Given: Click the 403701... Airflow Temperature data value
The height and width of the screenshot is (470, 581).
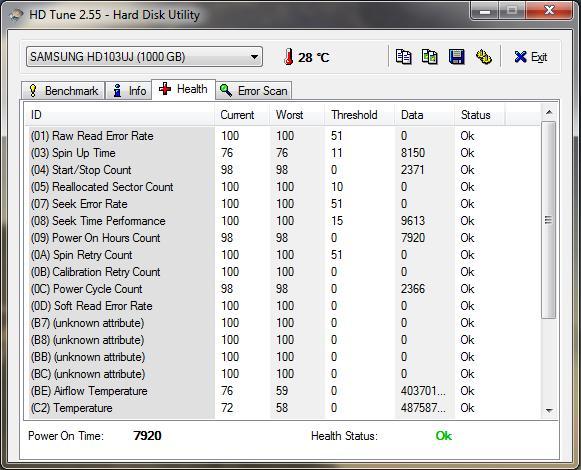Looking at the screenshot, I should [423, 391].
